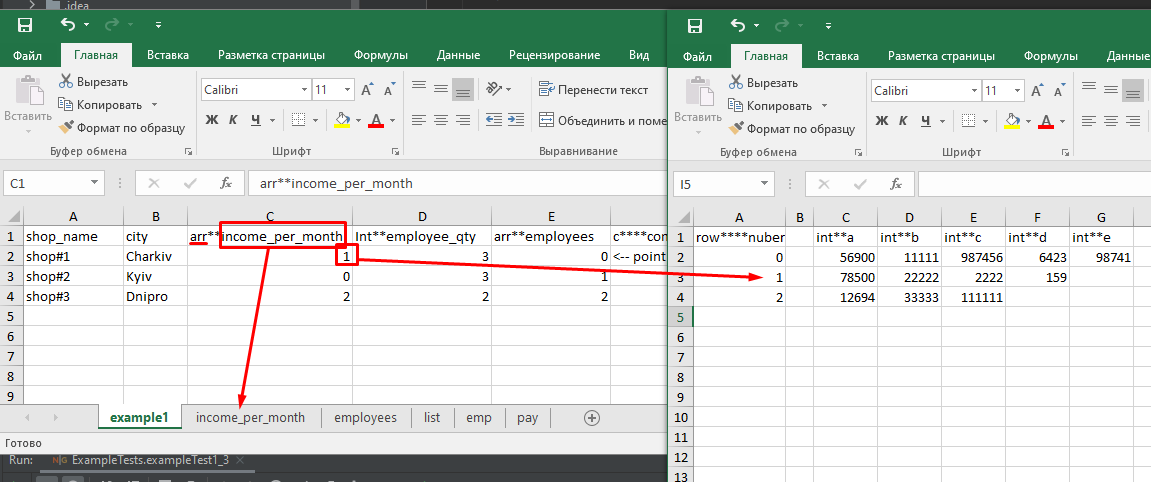The width and height of the screenshot is (1151, 482).
Task: Toggle Underline (Ч) in right window
Action: click(926, 120)
